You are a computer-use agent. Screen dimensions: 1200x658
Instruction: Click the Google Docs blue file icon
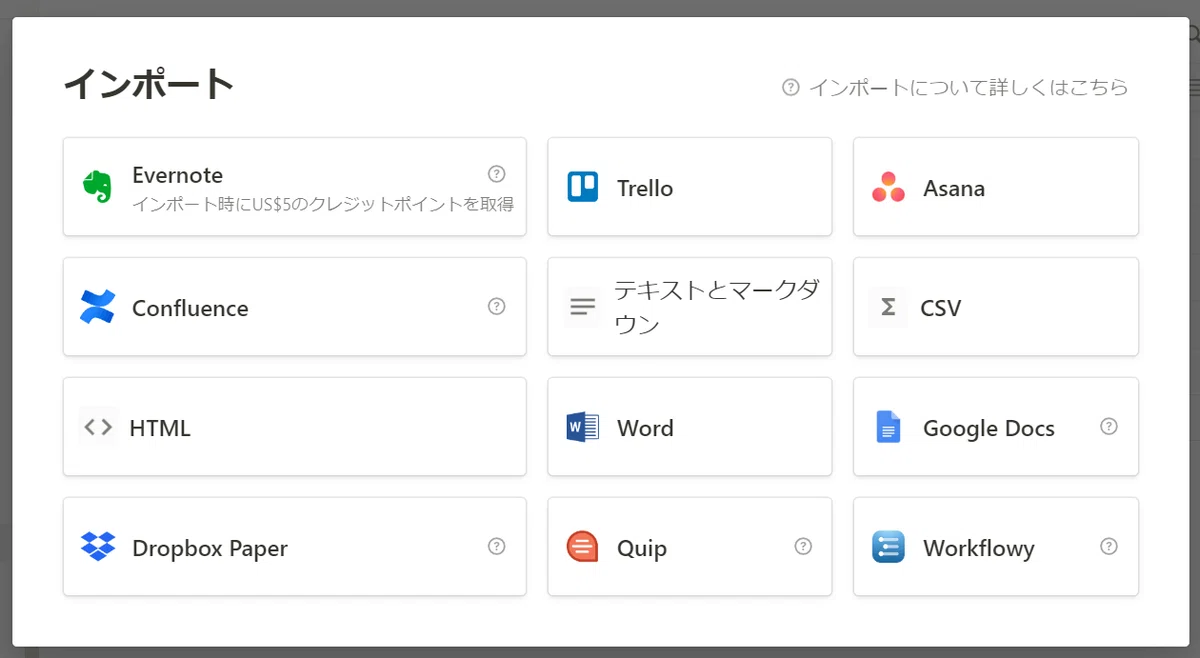pos(888,427)
